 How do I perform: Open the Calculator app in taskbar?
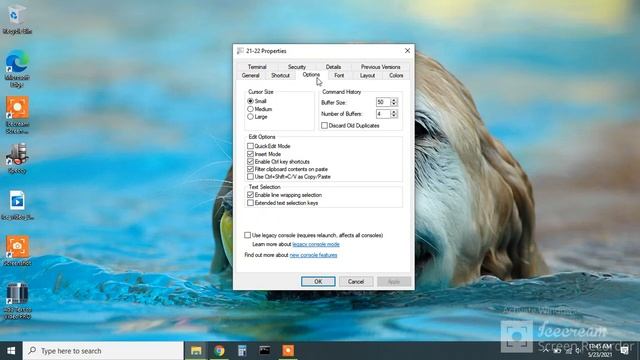click(242, 351)
